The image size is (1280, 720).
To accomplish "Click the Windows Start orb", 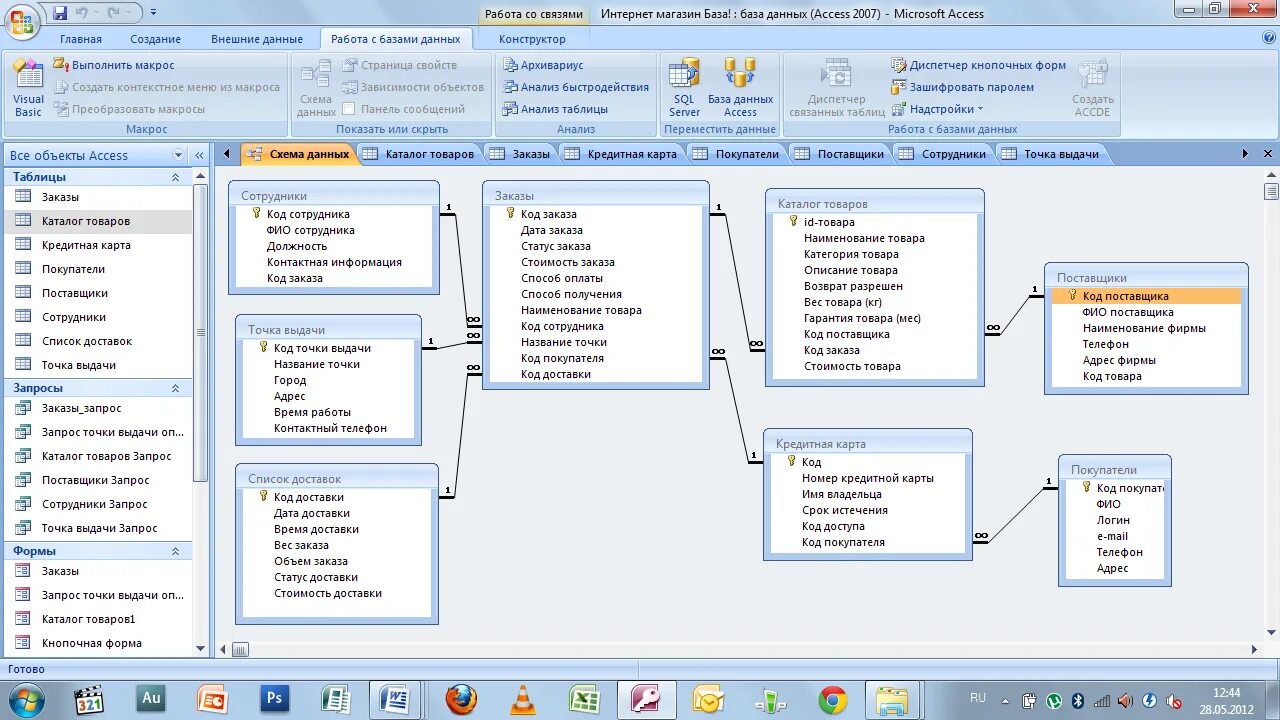I will click(x=26, y=699).
